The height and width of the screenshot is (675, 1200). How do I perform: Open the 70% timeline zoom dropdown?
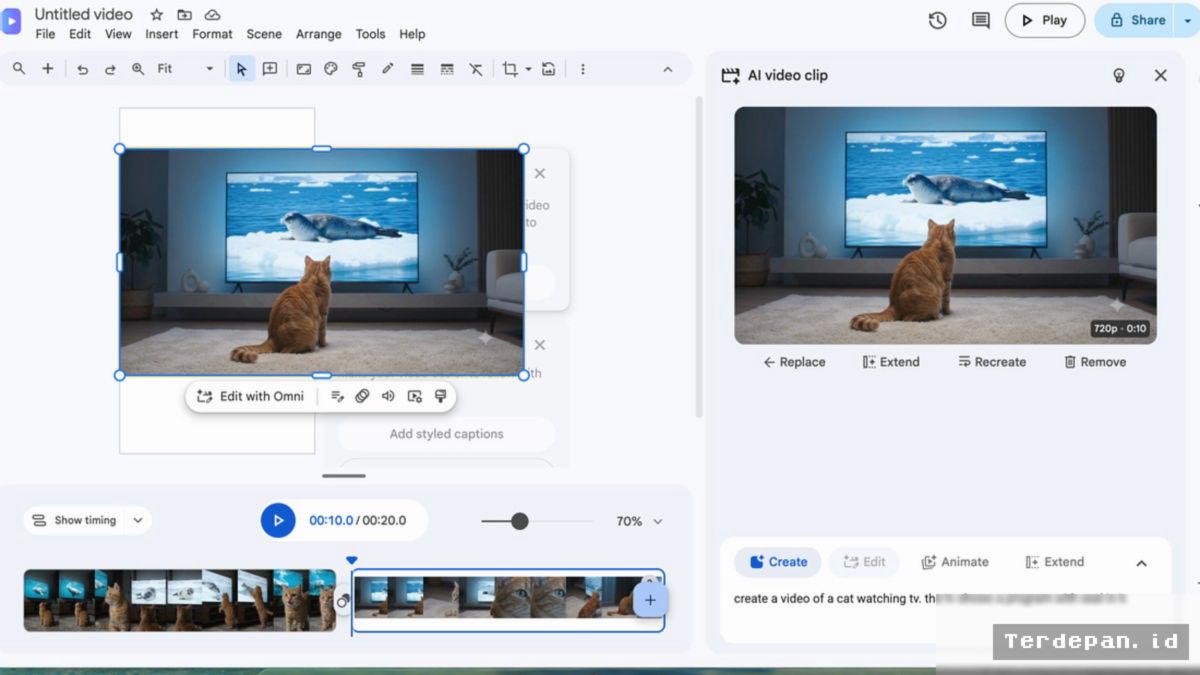640,521
